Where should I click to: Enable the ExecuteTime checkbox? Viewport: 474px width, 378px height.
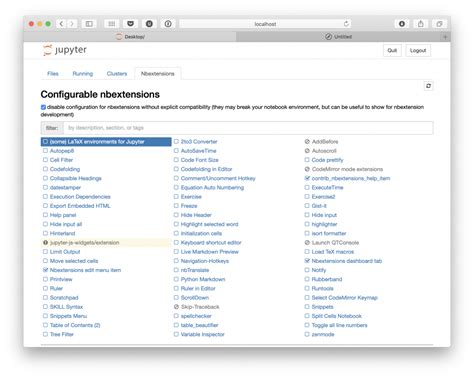[x=307, y=187]
